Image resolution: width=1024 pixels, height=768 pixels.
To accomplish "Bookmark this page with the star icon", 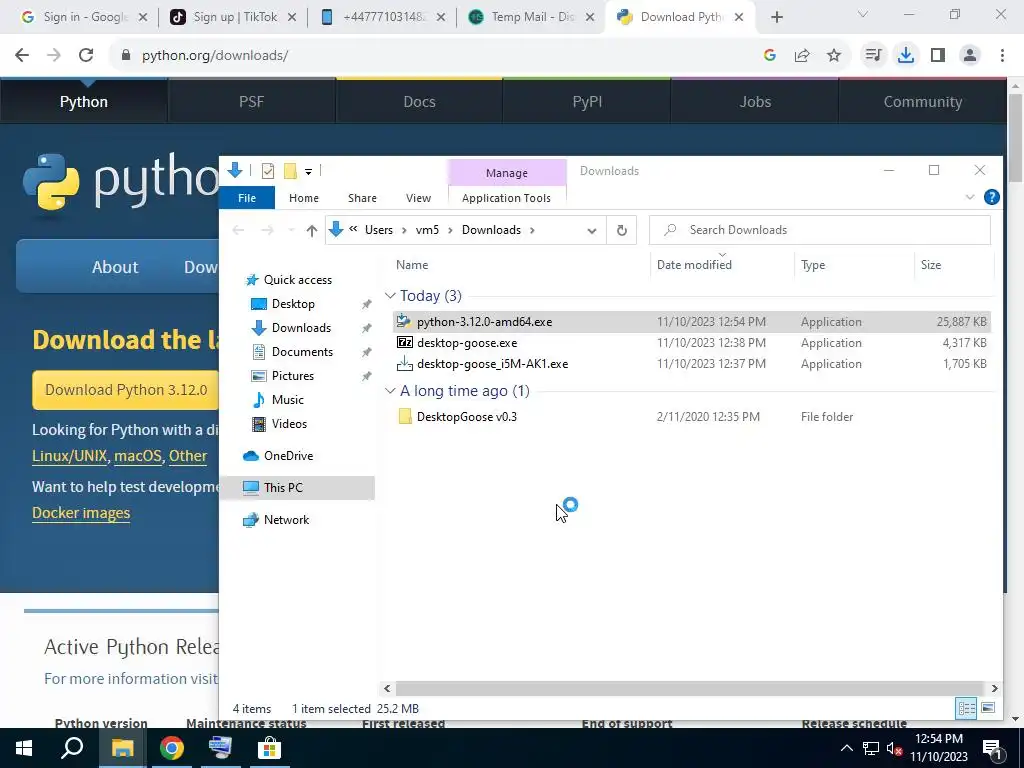I will 834,56.
